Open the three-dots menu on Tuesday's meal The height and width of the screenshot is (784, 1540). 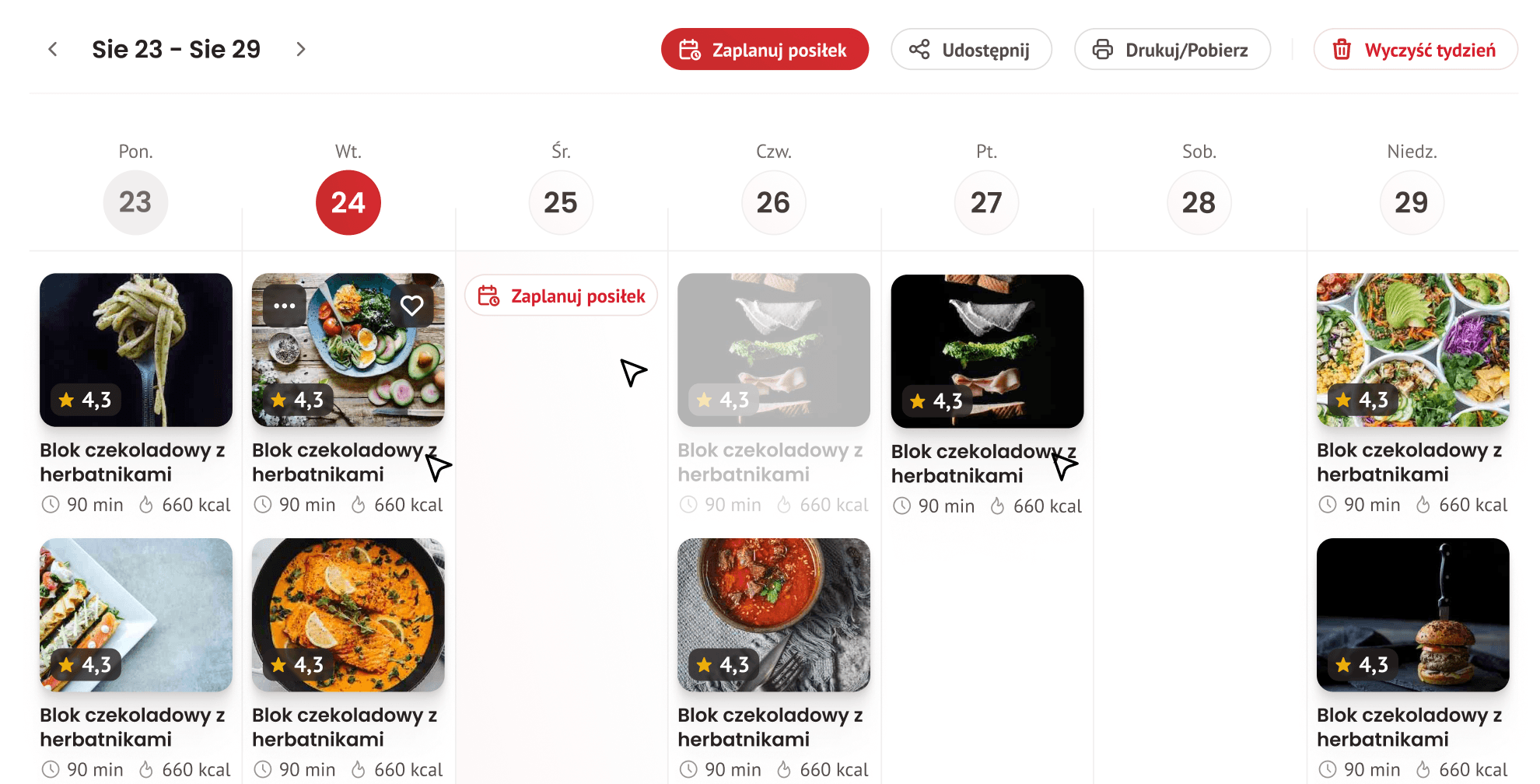point(285,306)
